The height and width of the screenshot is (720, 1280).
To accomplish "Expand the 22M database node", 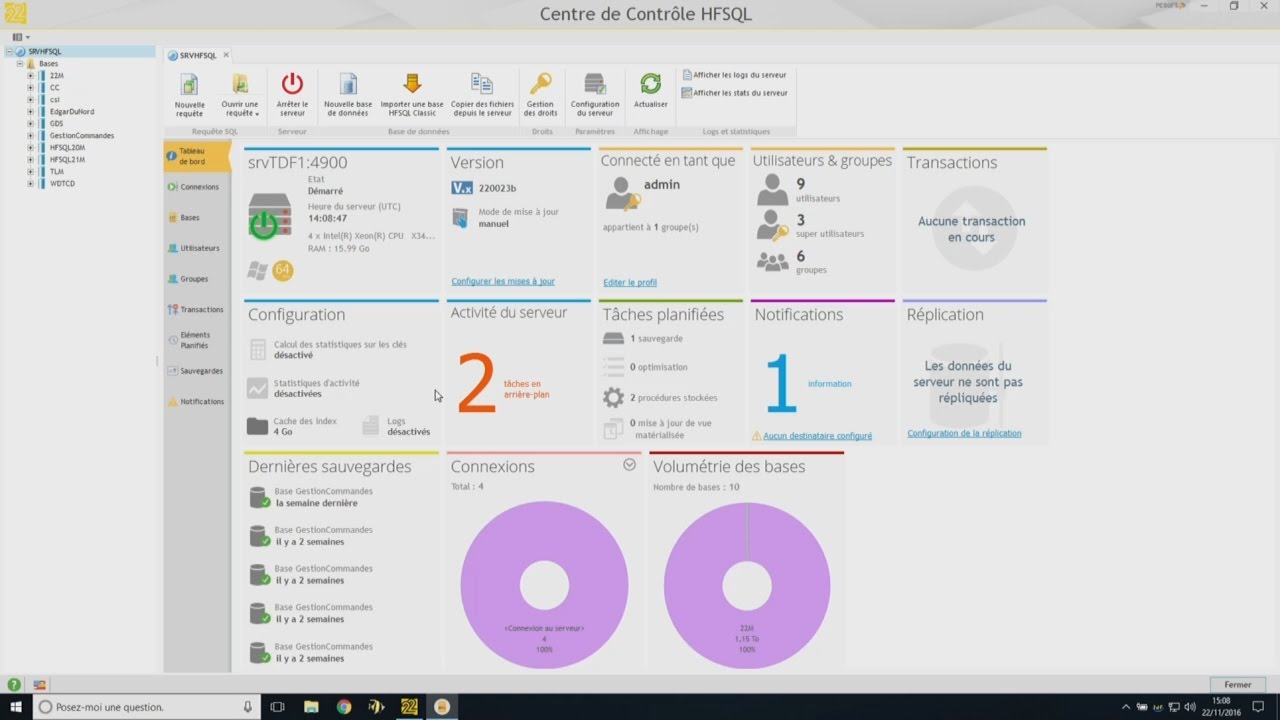I will (30, 75).
